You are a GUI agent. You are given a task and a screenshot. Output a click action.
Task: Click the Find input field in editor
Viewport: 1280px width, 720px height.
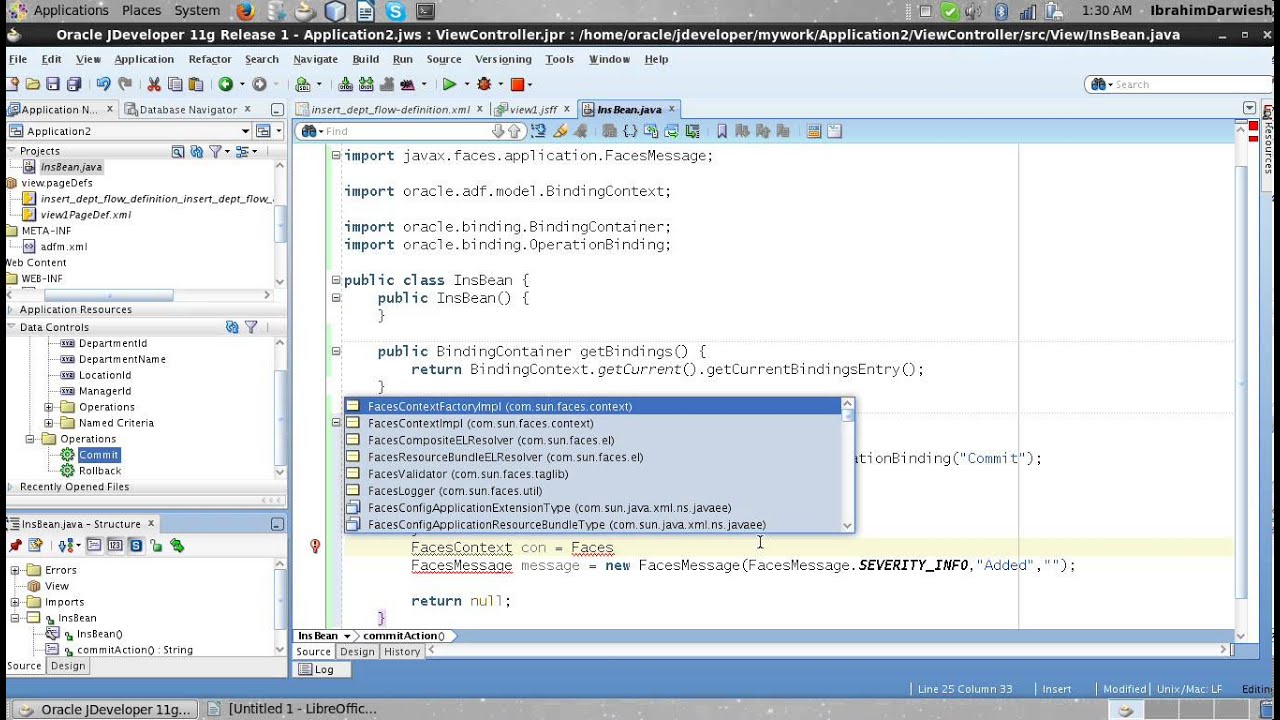pos(407,131)
